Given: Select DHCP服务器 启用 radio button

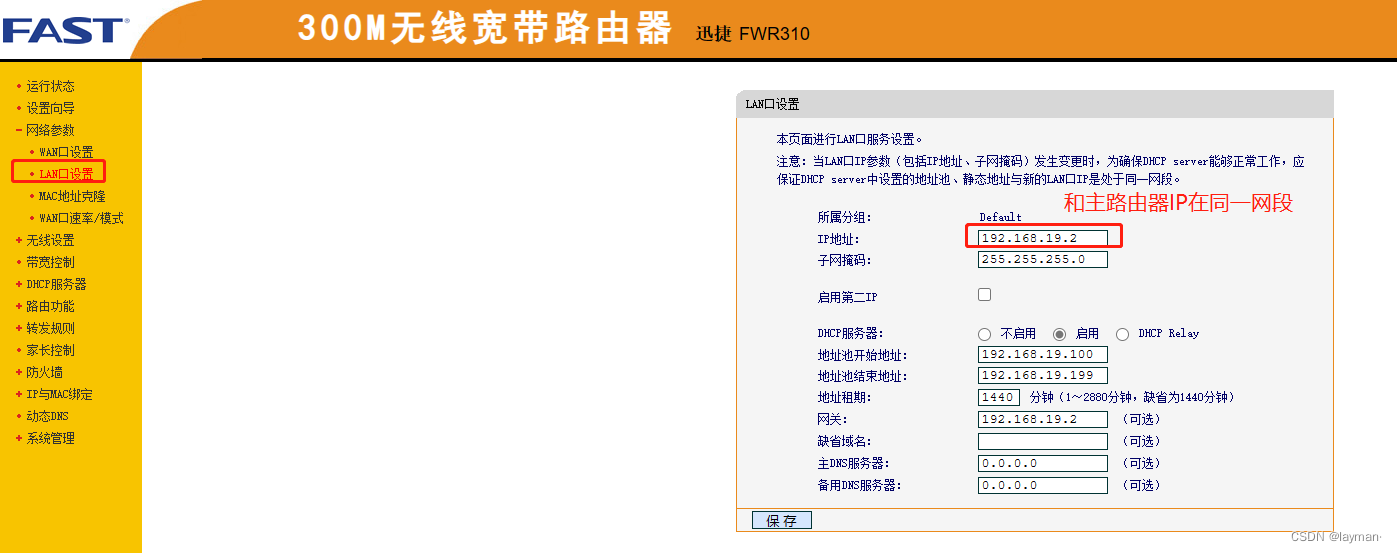Looking at the screenshot, I should (x=1059, y=334).
